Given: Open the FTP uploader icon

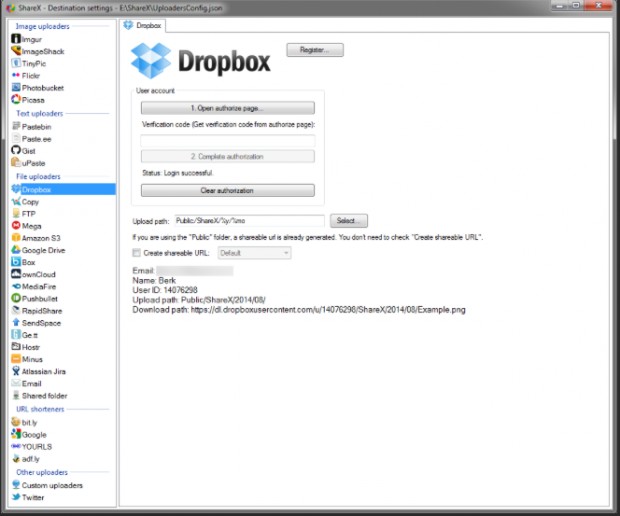Looking at the screenshot, I should pyautogui.click(x=16, y=214).
